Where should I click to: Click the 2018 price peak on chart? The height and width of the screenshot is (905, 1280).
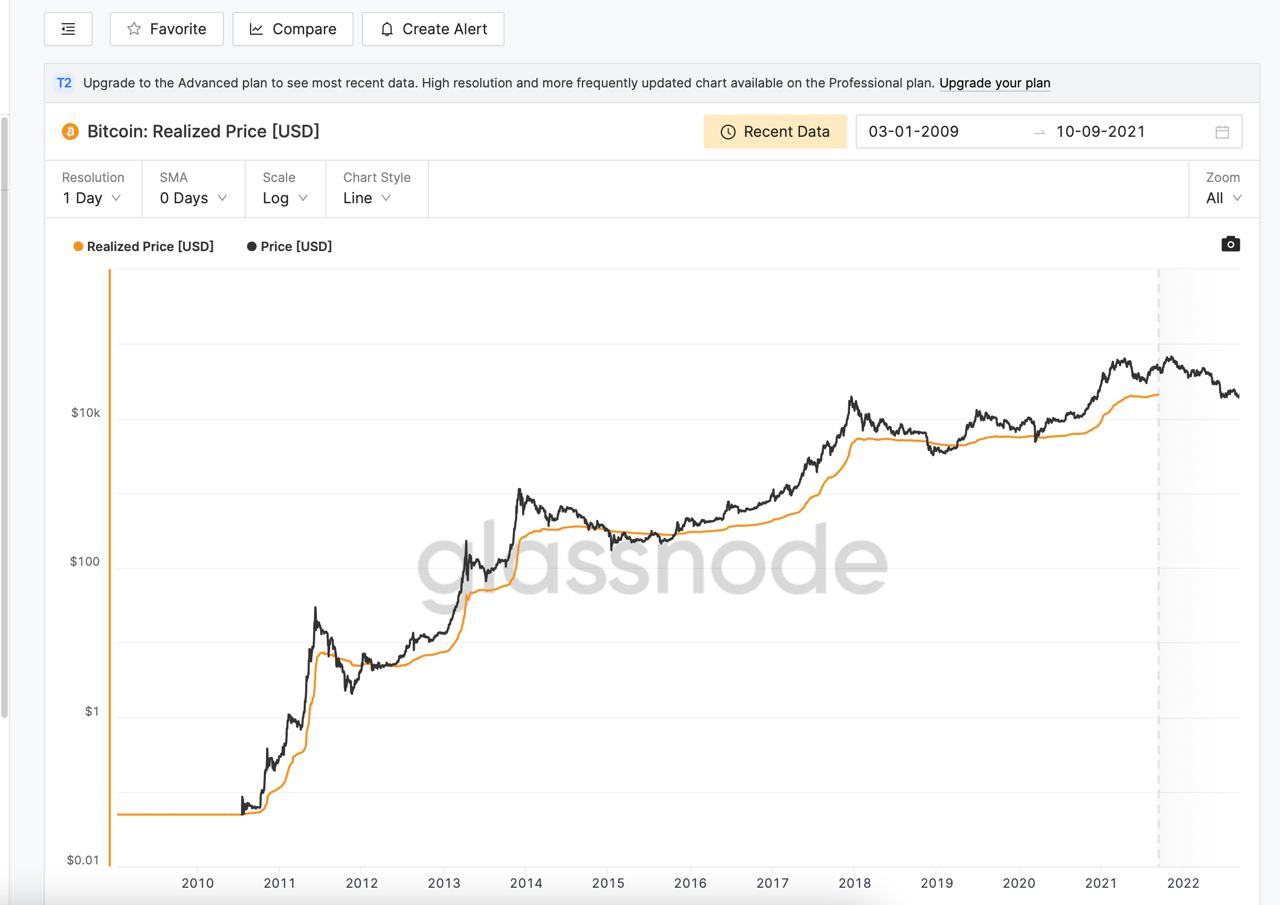[x=851, y=398]
